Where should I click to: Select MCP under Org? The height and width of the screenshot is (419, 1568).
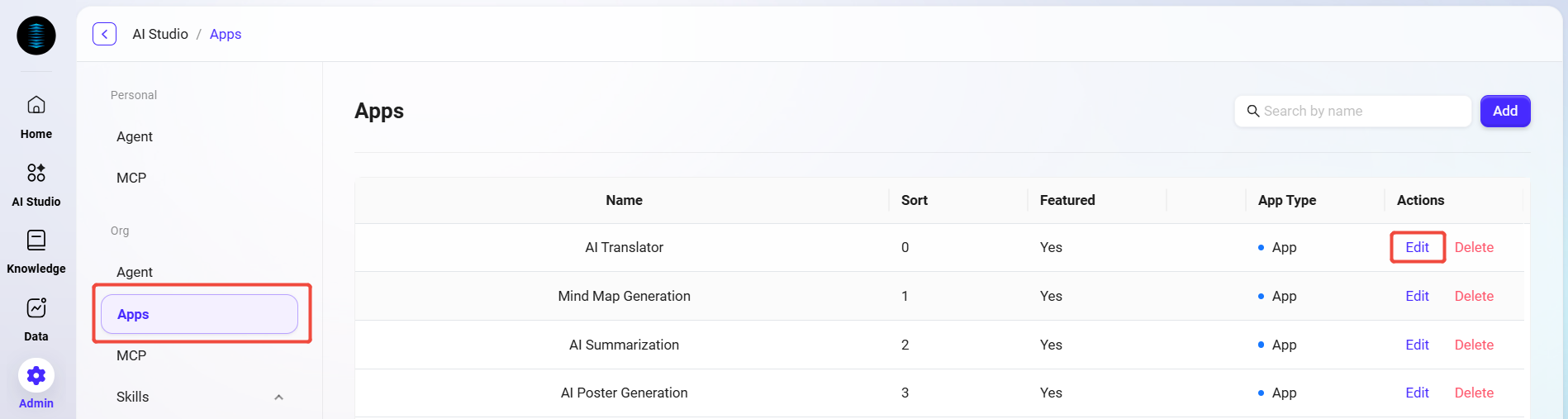[x=131, y=355]
